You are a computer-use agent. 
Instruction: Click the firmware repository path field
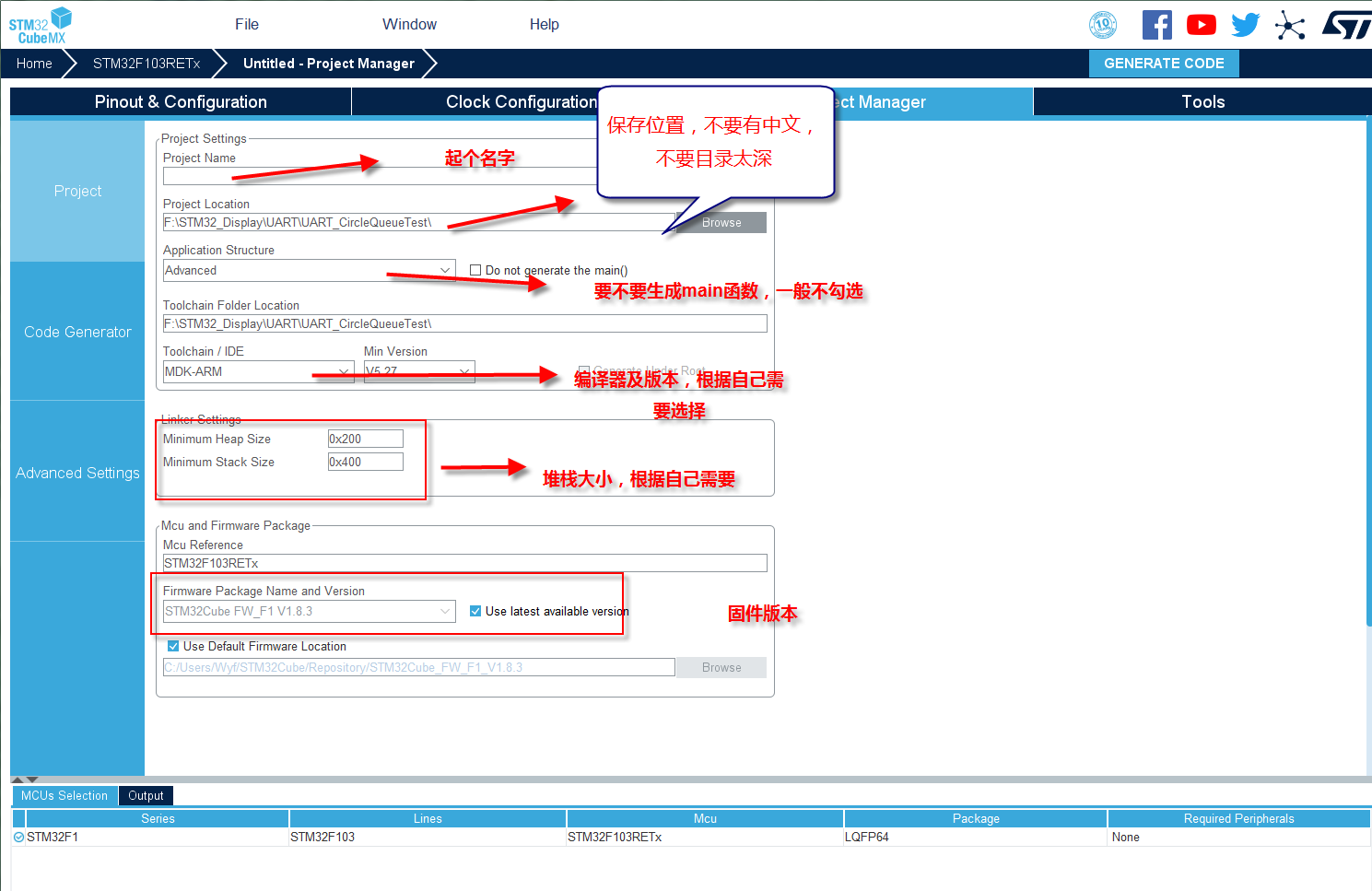coord(419,667)
